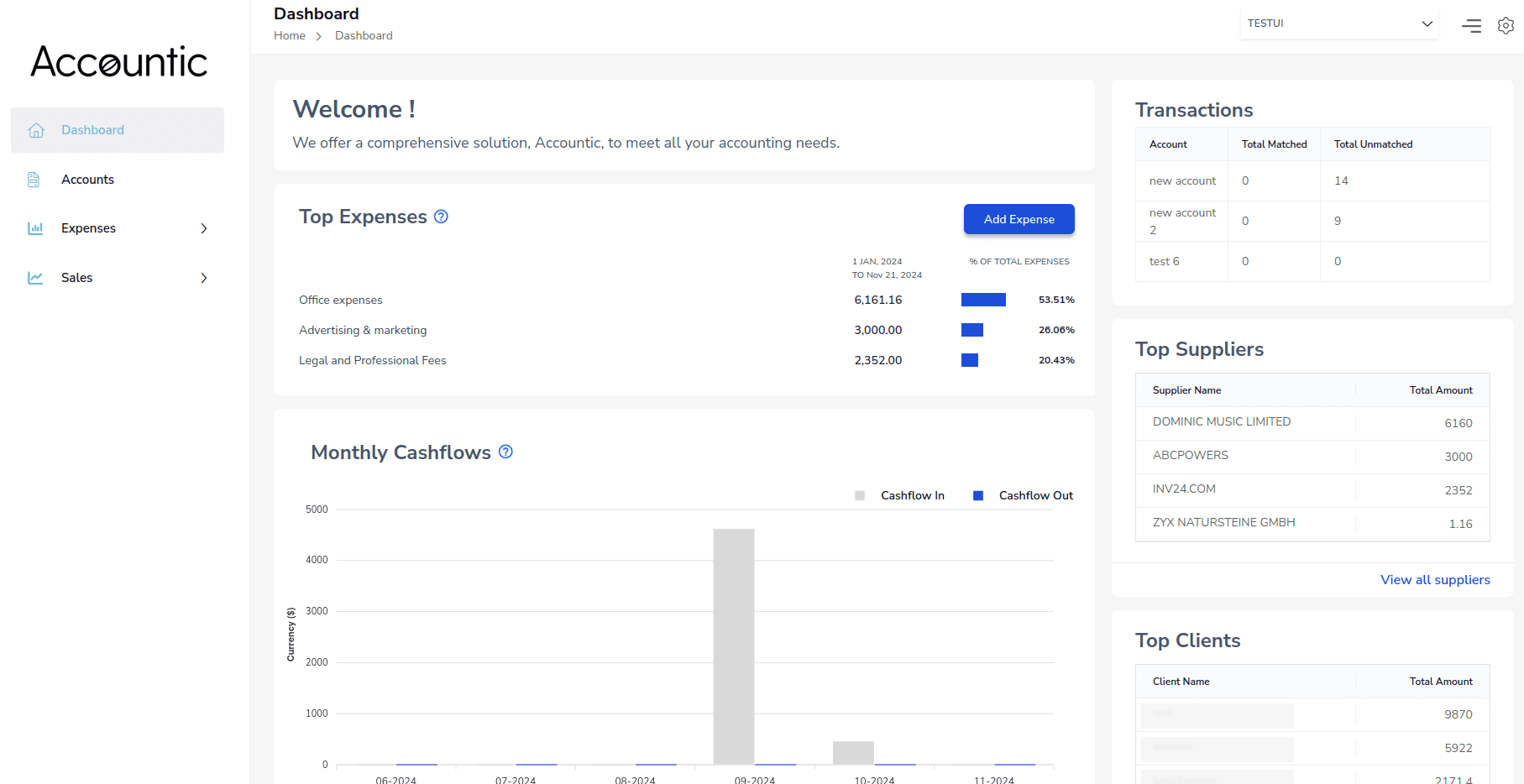Screen dimensions: 1524x784
Task: Open Accounts from the sidebar menu
Action: (87, 180)
